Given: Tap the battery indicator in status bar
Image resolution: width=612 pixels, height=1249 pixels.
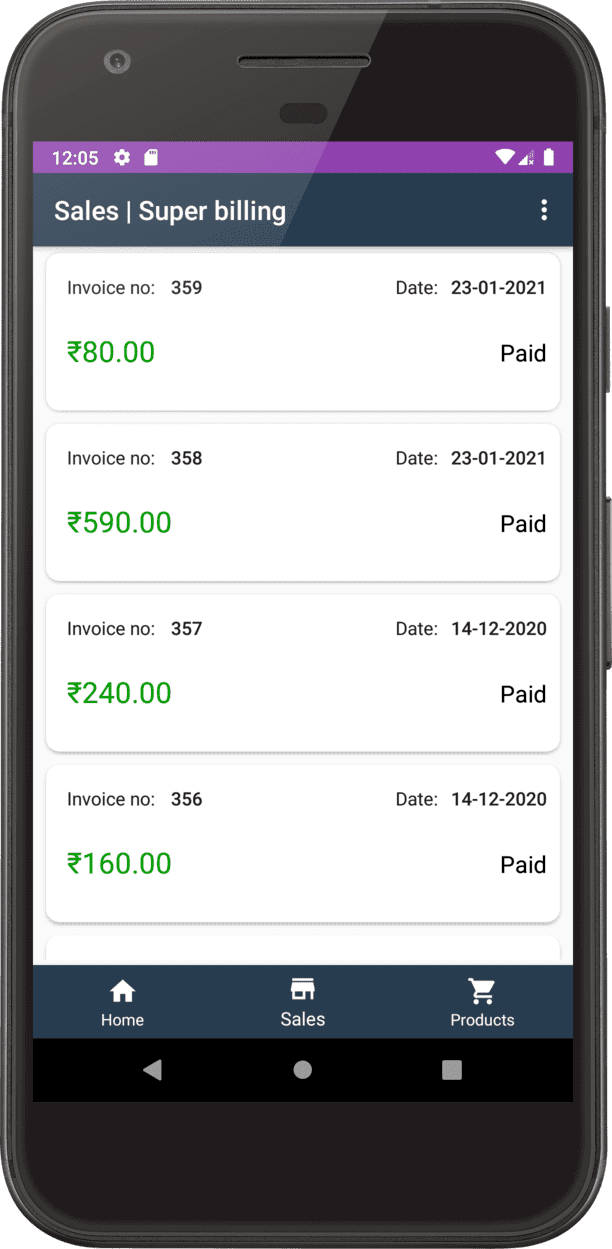Looking at the screenshot, I should point(549,157).
